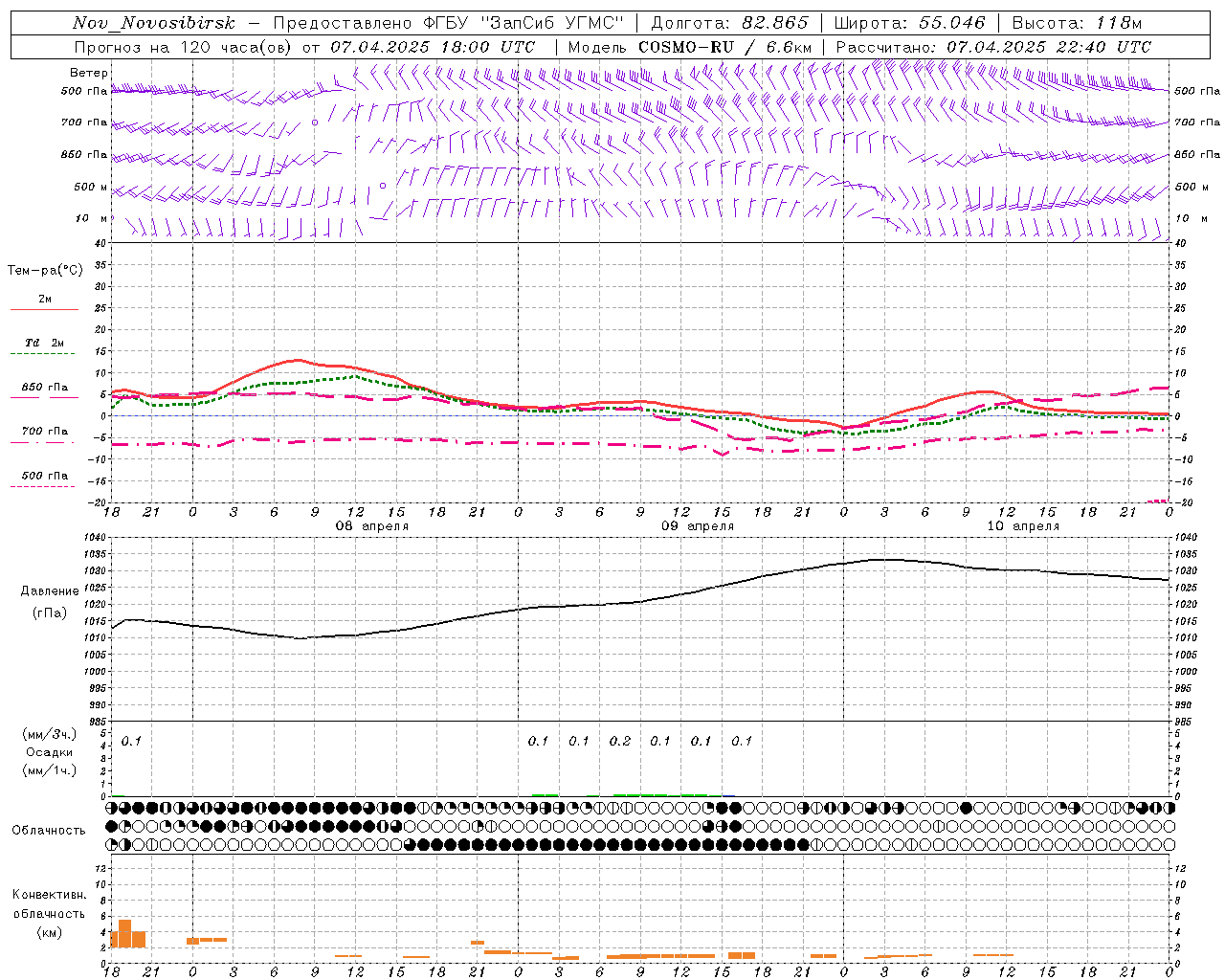Click the "Осадки" precipitation label
The image size is (1225, 980).
pos(50,752)
